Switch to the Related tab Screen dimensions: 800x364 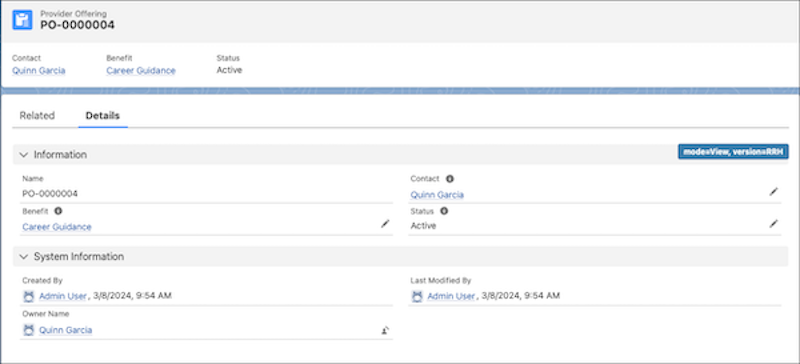tap(37, 116)
